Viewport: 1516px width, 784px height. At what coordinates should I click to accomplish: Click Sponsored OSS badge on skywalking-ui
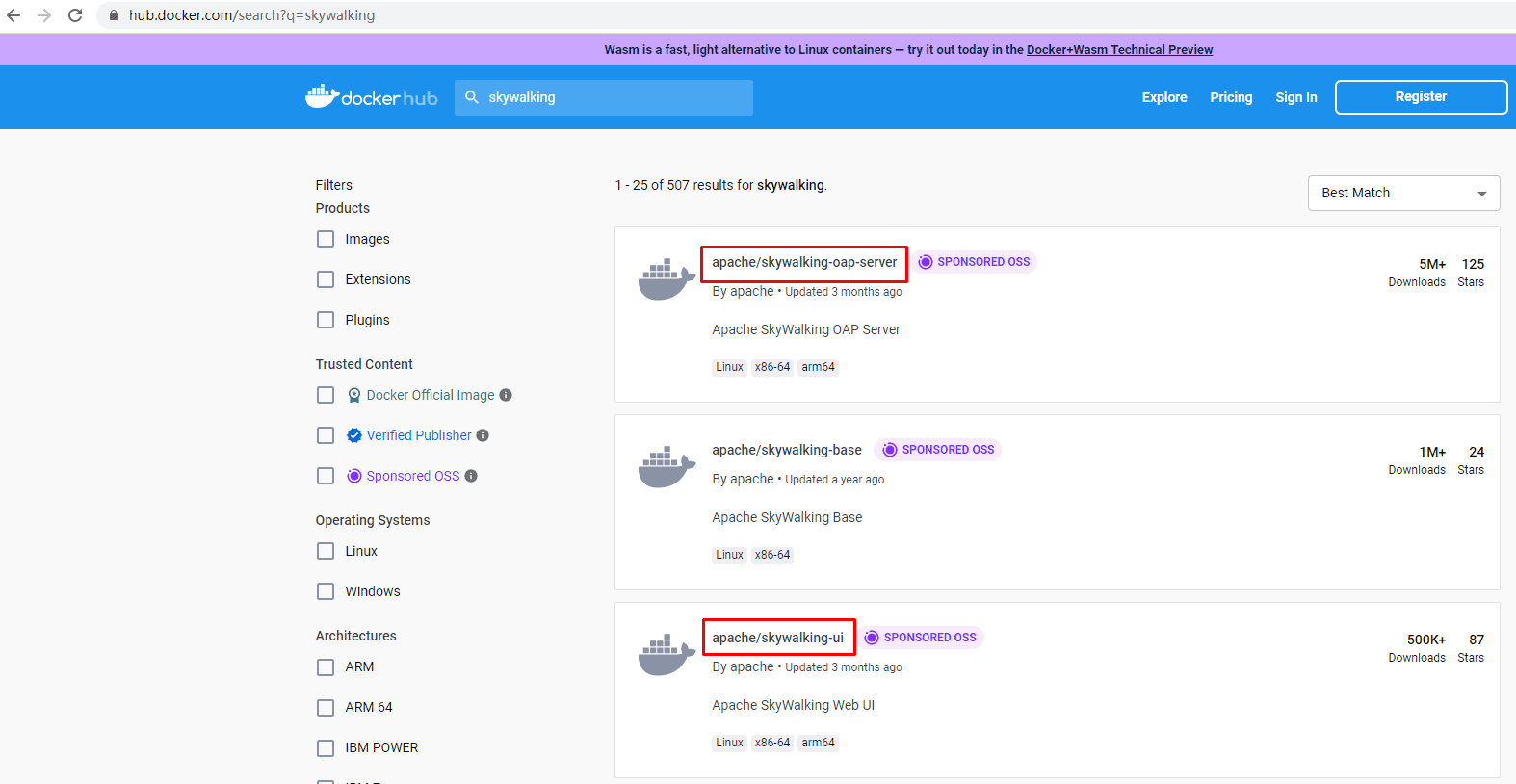pyautogui.click(x=920, y=638)
